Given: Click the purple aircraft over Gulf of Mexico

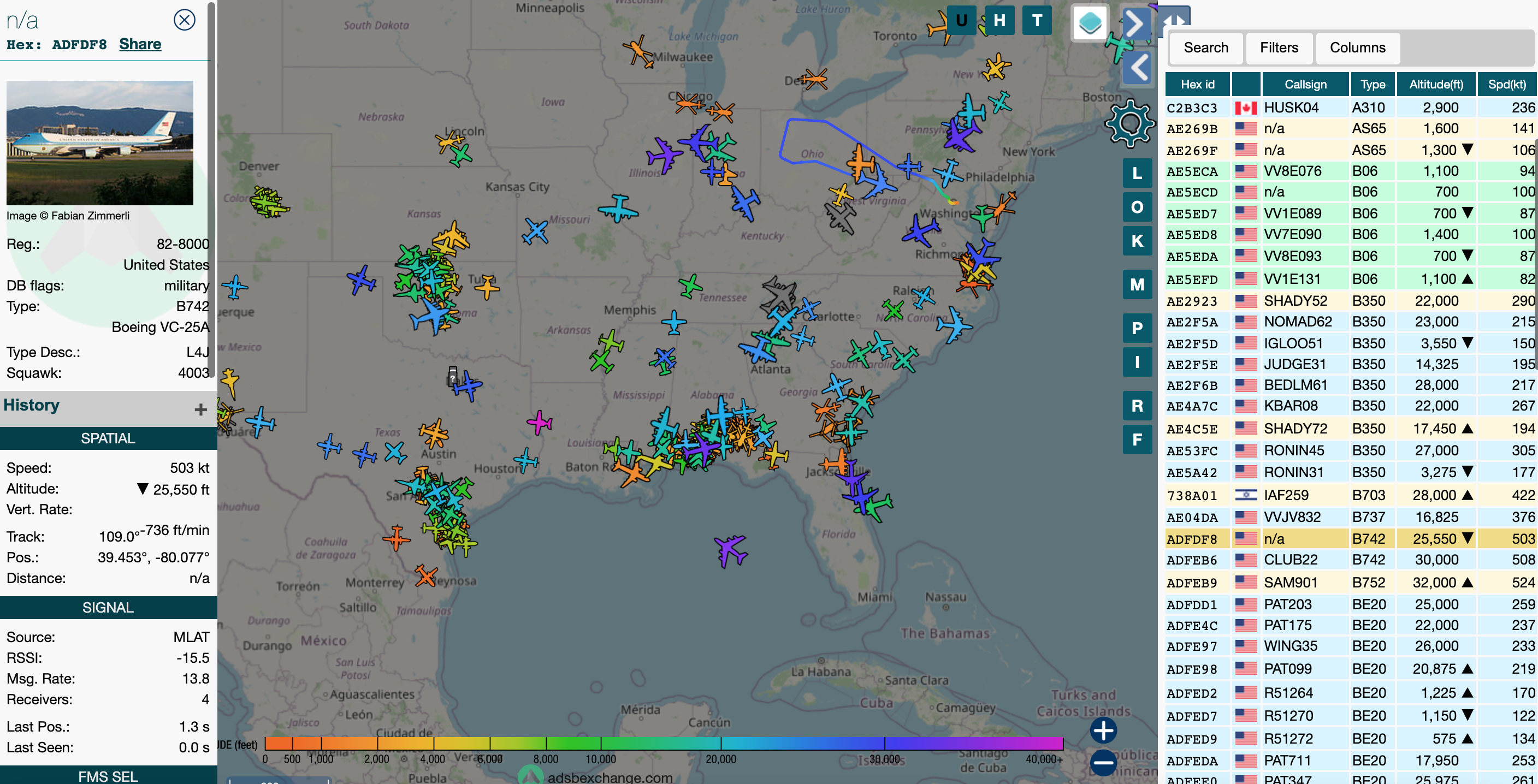Looking at the screenshot, I should coord(730,551).
